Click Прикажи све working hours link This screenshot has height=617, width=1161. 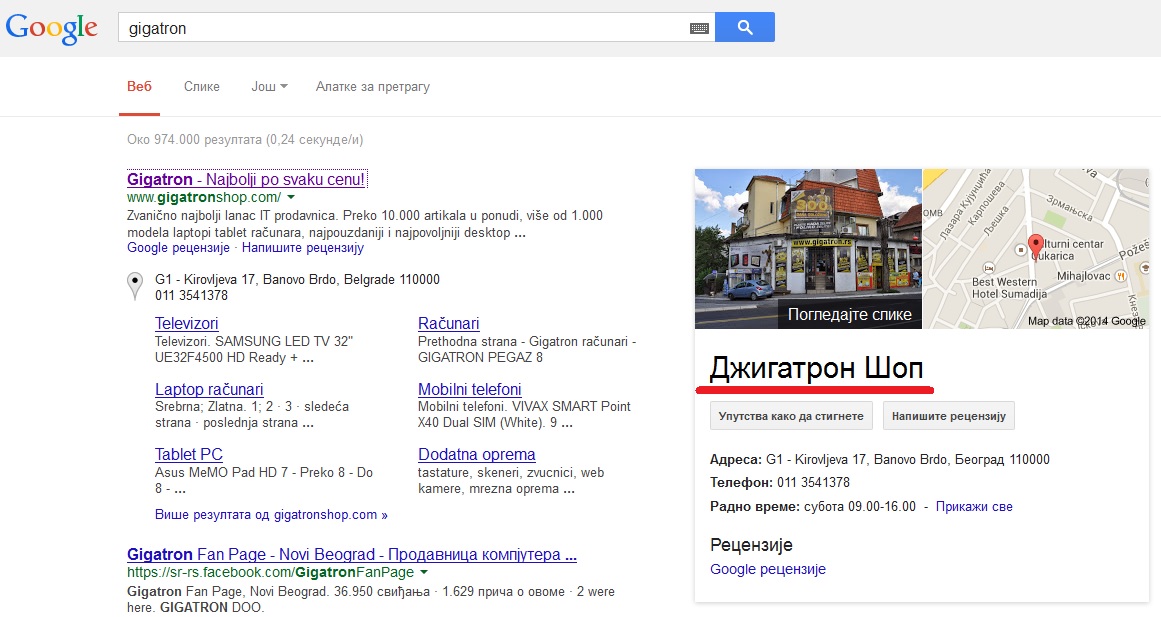click(x=974, y=507)
